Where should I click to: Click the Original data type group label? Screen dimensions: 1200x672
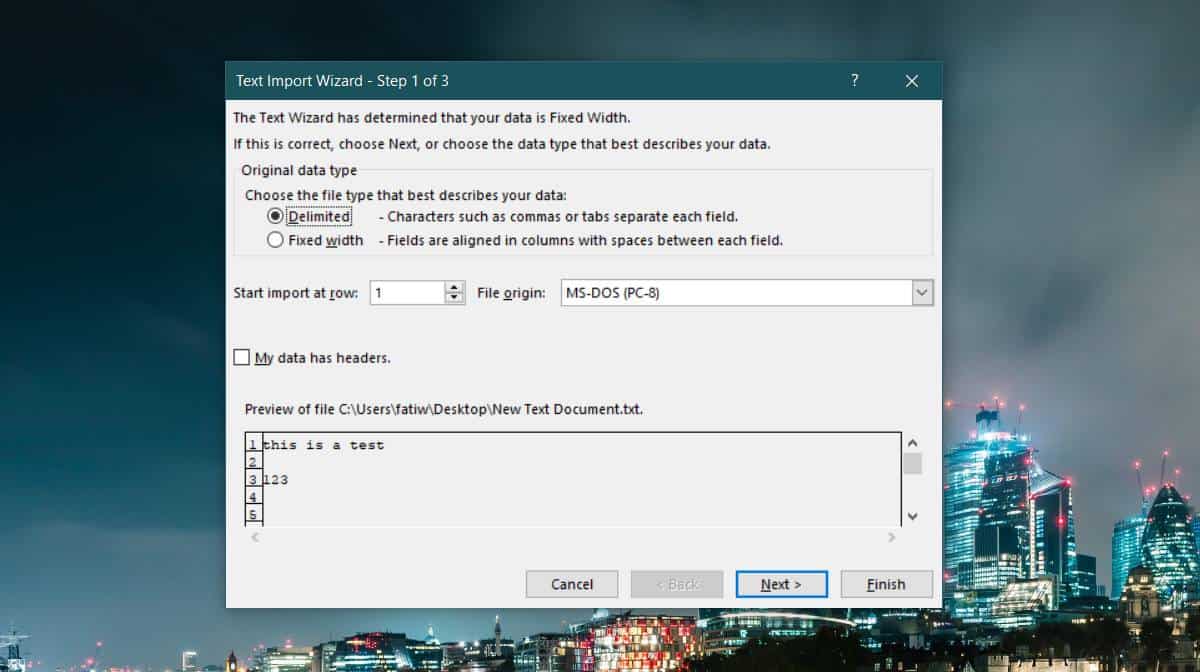point(299,171)
